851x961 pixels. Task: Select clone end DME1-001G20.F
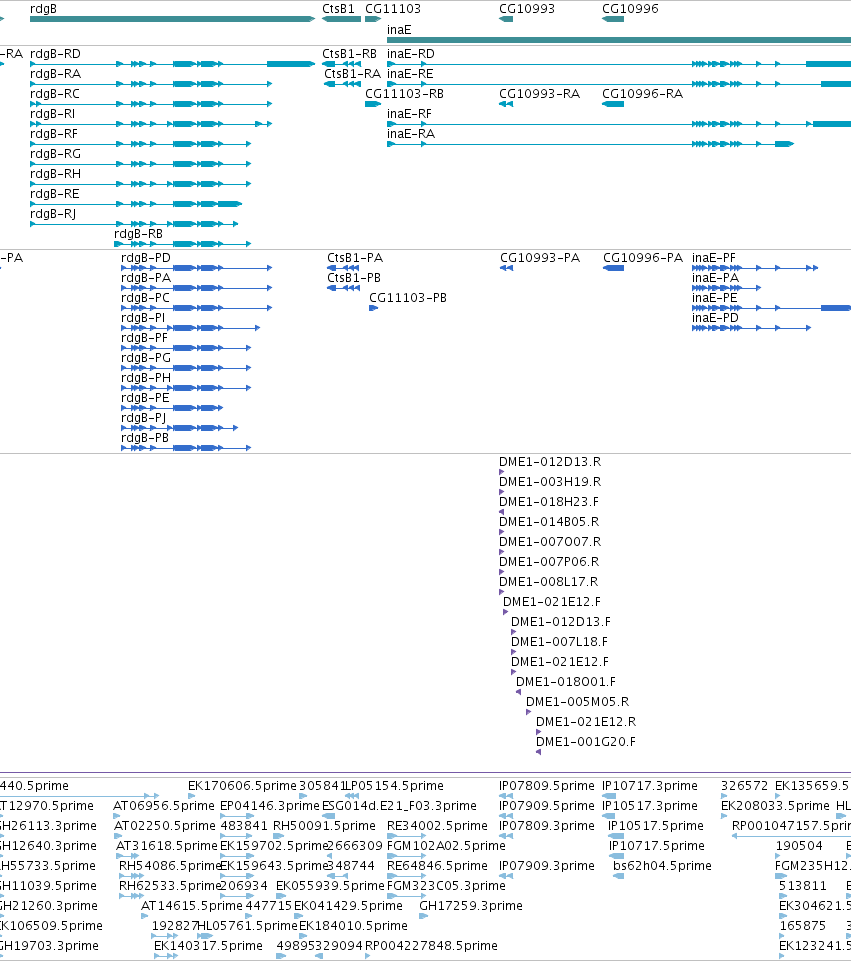pyautogui.click(x=586, y=742)
